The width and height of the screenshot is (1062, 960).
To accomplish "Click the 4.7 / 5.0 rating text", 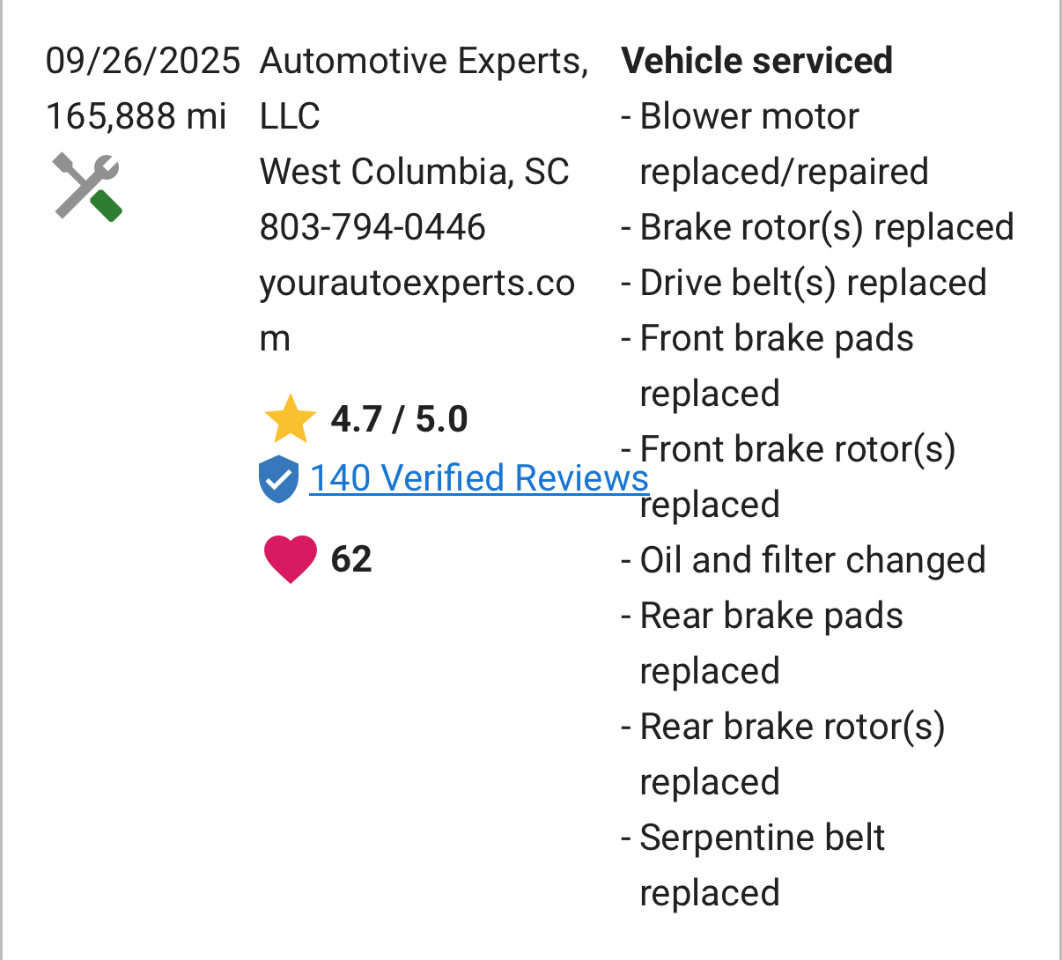I will [399, 419].
